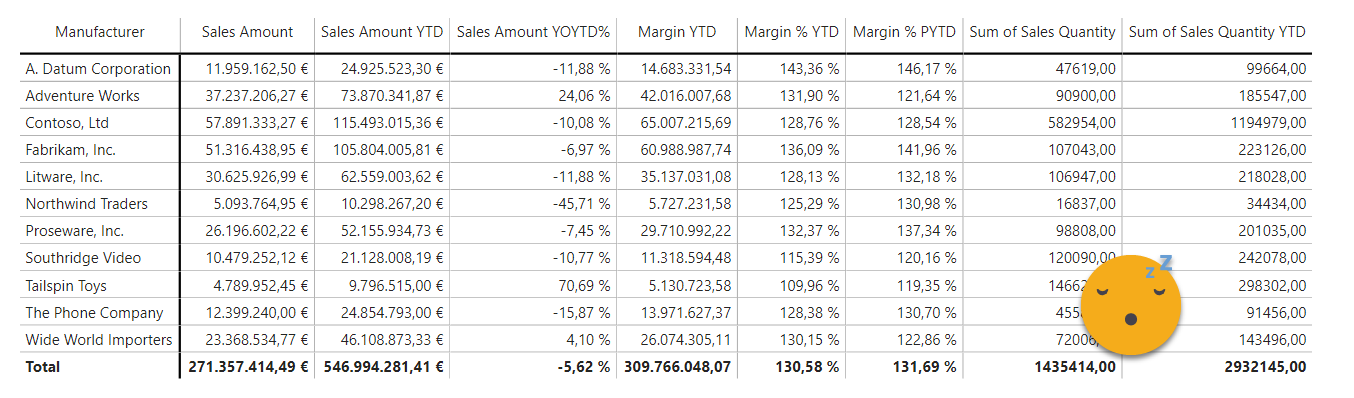Click the Wide World Importers cell
The width and height of the screenshot is (1354, 398).
pos(99,339)
